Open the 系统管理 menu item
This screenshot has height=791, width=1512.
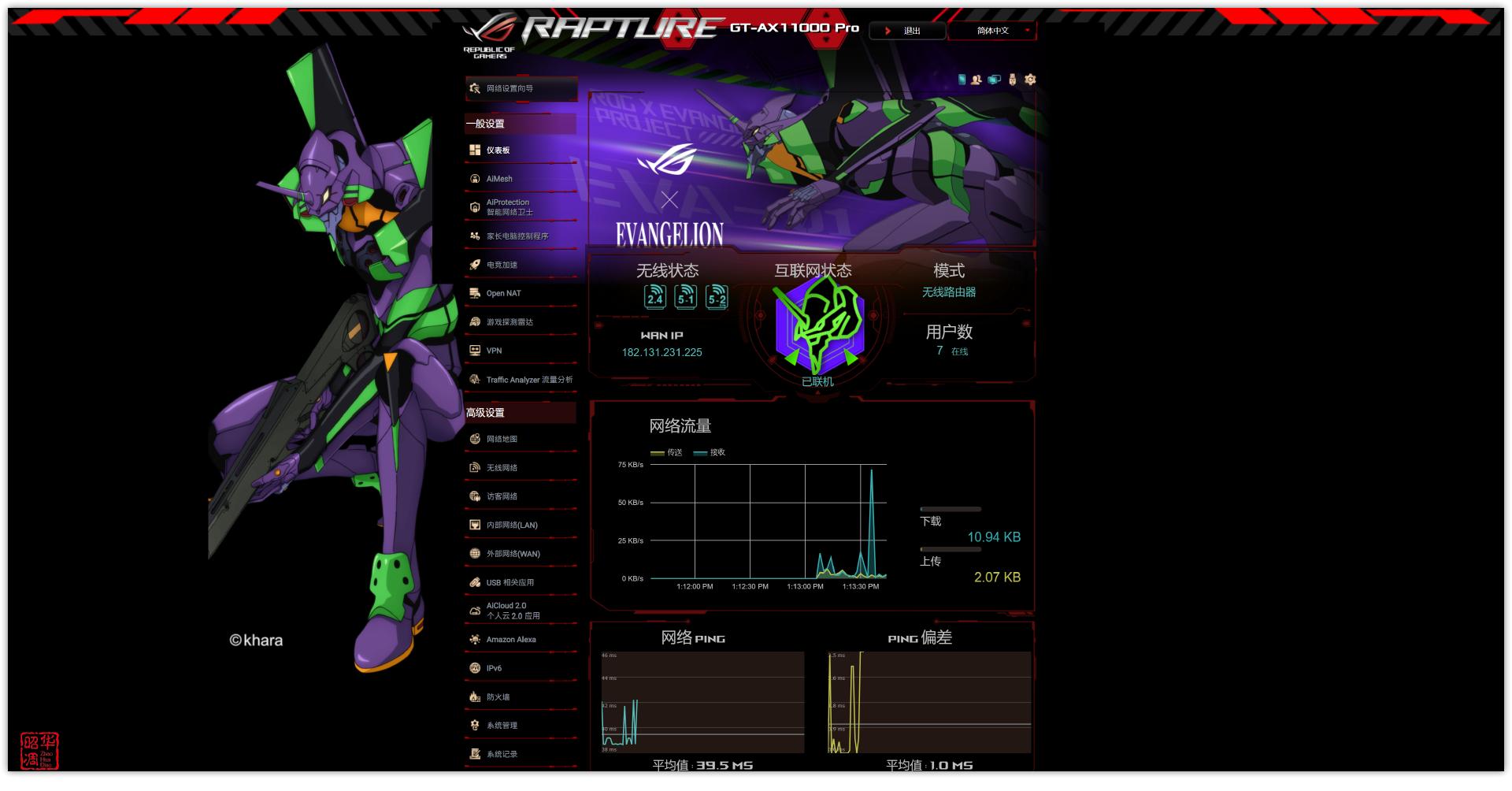[x=521, y=726]
